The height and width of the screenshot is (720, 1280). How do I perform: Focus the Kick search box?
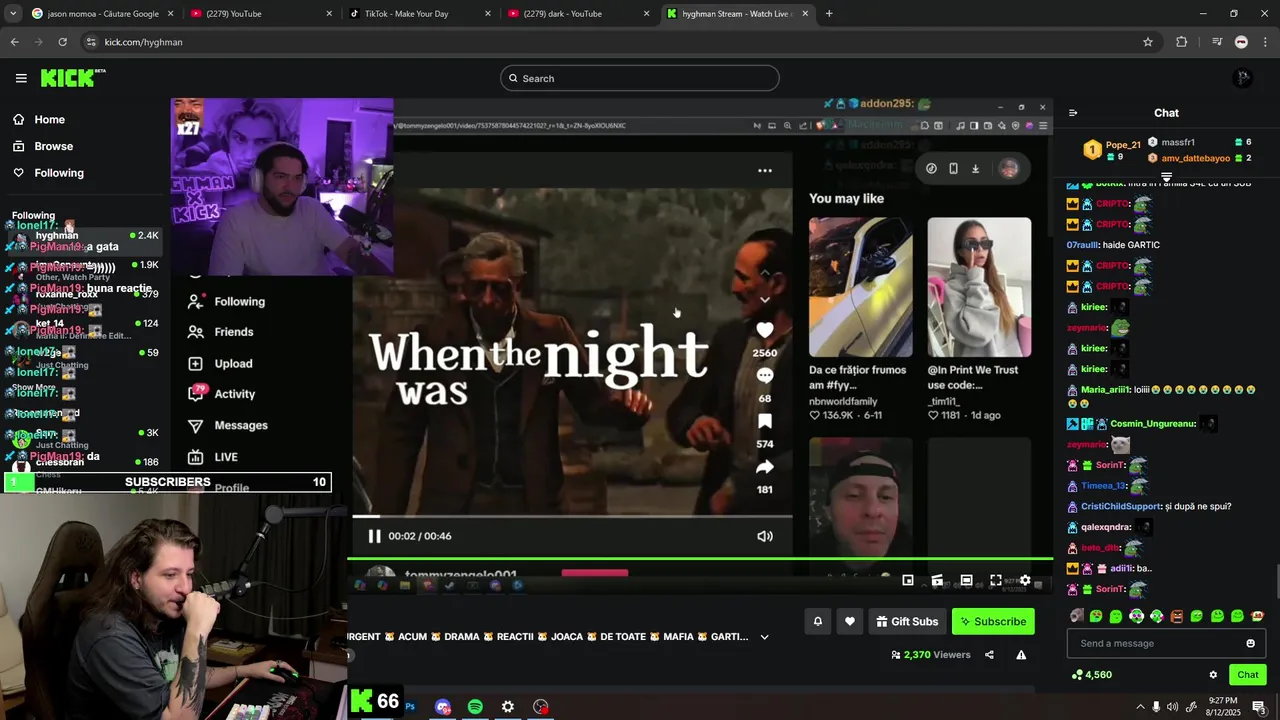(x=640, y=78)
